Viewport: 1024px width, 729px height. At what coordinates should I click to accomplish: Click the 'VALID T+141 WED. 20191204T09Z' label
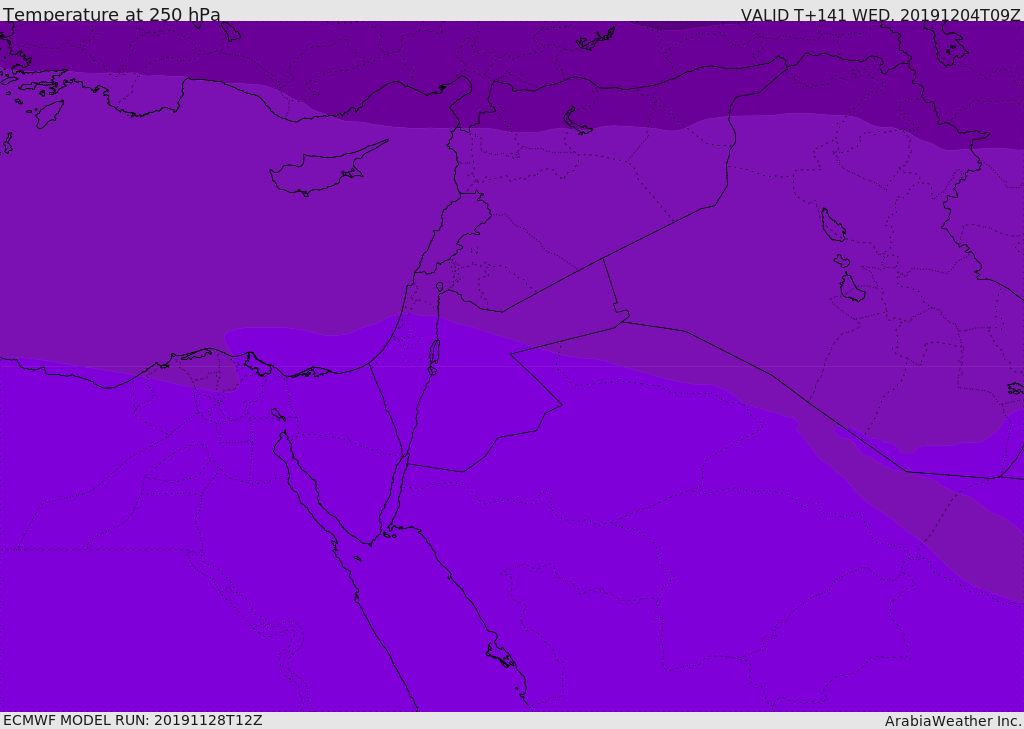(880, 15)
